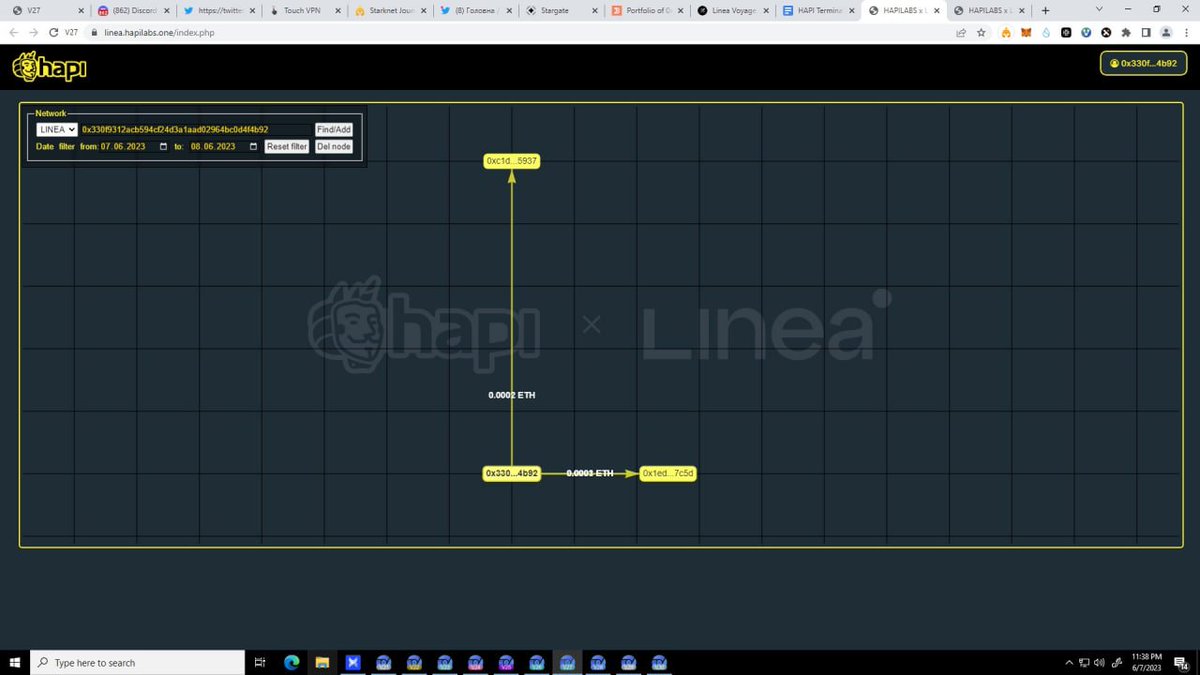Switch to the Touch VPN tab
Viewport: 1200px width, 675px height.
pyautogui.click(x=305, y=10)
